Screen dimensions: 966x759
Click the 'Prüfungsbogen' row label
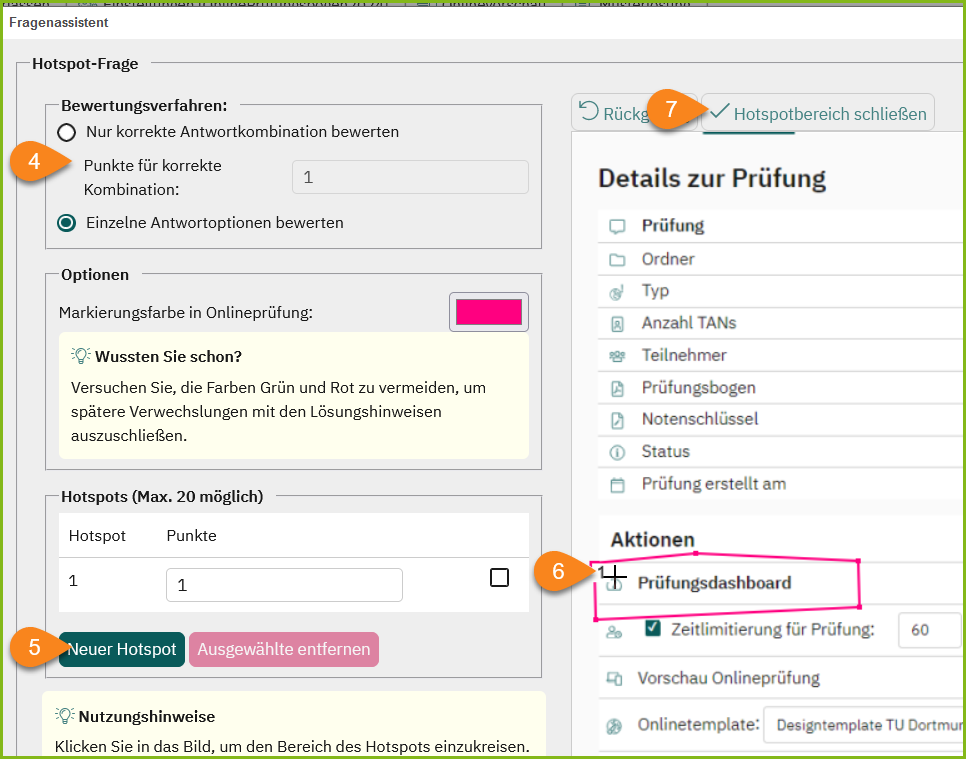[x=699, y=388]
